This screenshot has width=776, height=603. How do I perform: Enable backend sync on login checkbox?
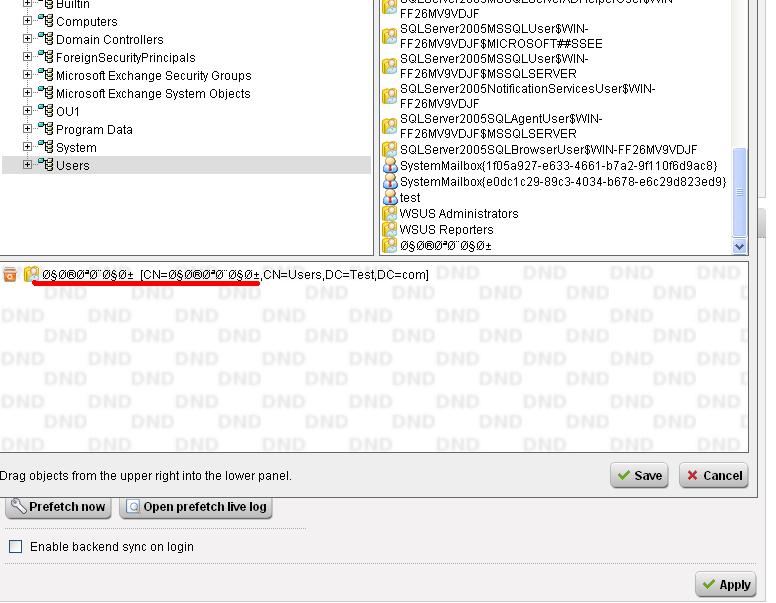[16, 547]
